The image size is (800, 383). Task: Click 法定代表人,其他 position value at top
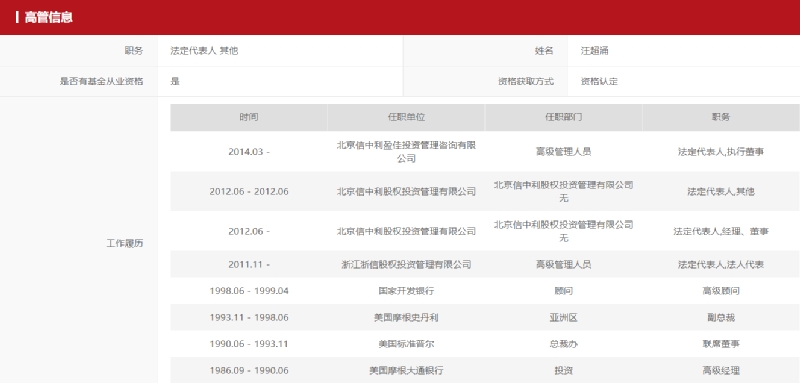click(x=204, y=51)
